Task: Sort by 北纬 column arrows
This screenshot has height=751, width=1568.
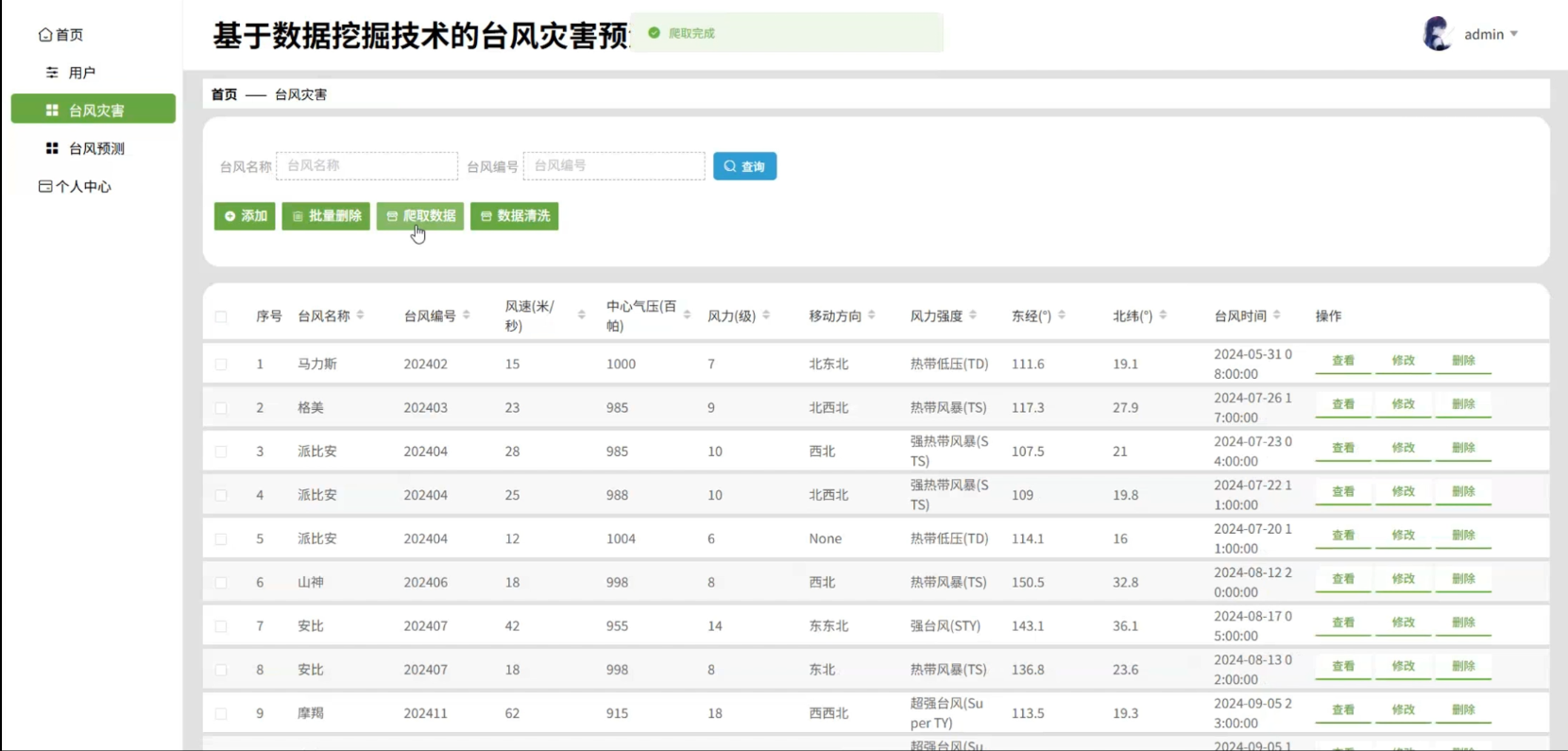Action: [x=1163, y=316]
